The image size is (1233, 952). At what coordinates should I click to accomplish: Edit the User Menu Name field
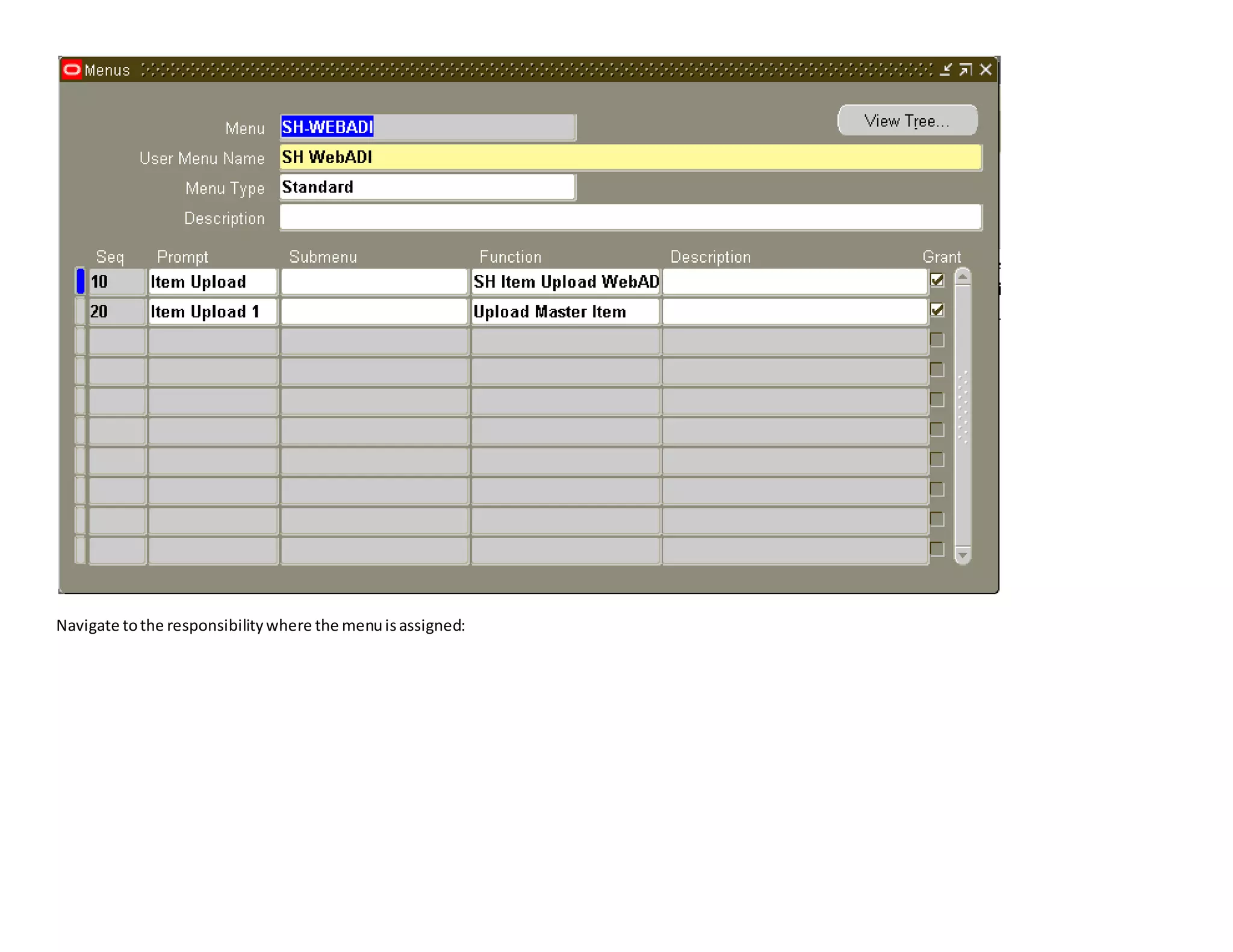click(630, 158)
